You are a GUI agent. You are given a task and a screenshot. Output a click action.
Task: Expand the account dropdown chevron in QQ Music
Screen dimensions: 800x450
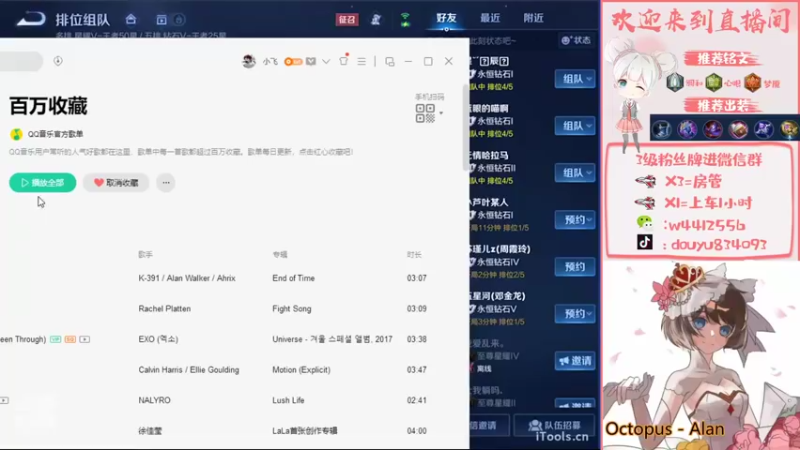(326, 62)
